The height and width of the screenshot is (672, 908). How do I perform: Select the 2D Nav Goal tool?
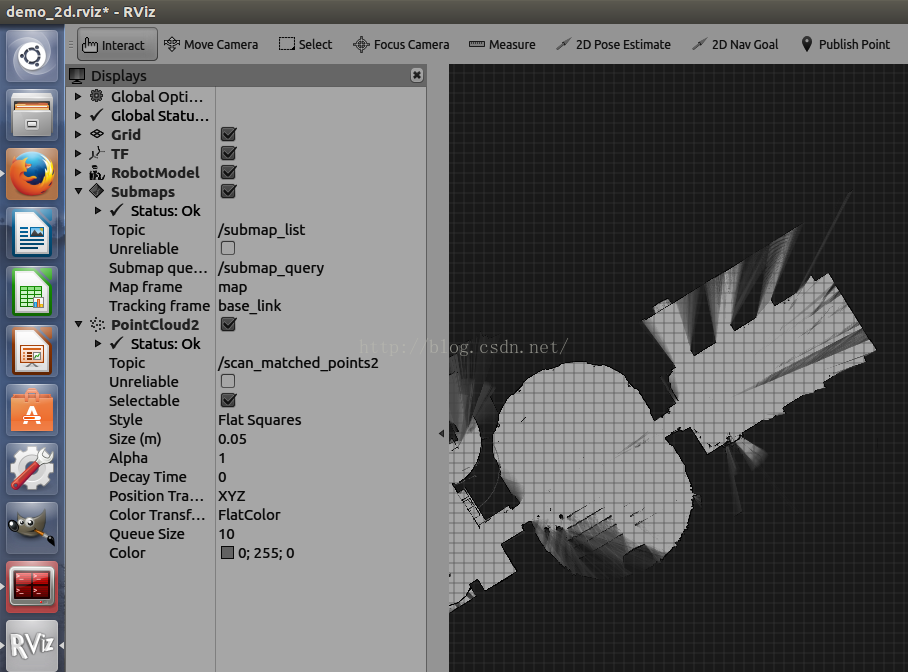(735, 45)
